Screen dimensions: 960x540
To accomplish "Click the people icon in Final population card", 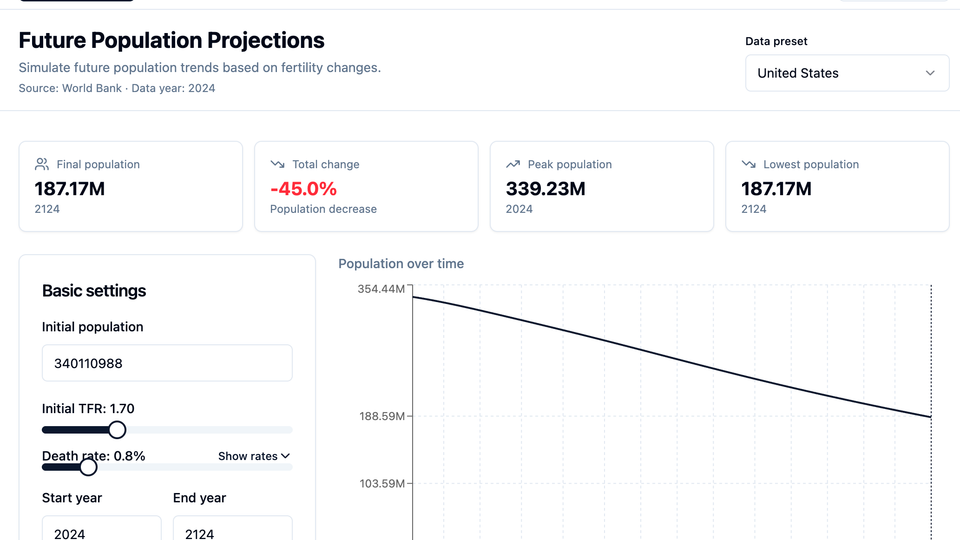I will tap(42, 164).
